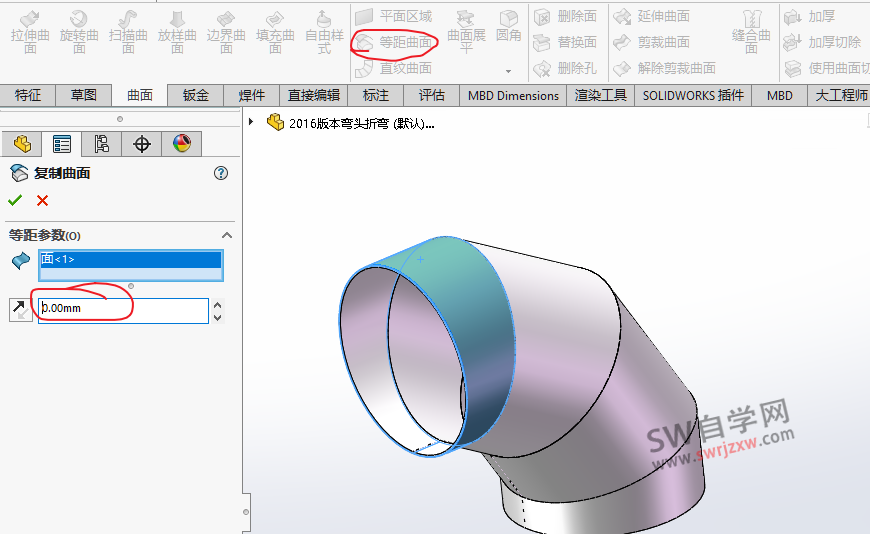Click the Planar Surface (平面区域) tool
Image resolution: width=870 pixels, height=534 pixels.
[x=394, y=17]
